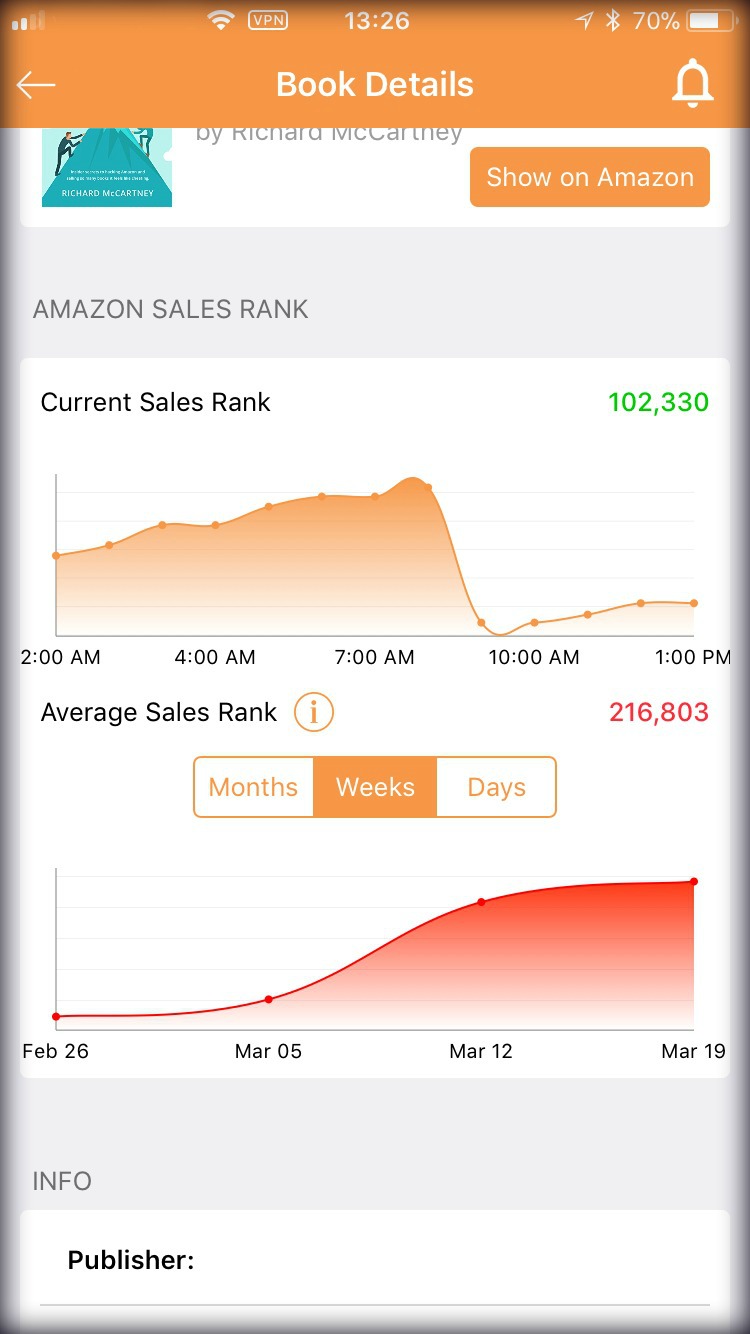Tap the Mar 12 data point on red chart
This screenshot has height=1334, width=750.
coord(481,902)
